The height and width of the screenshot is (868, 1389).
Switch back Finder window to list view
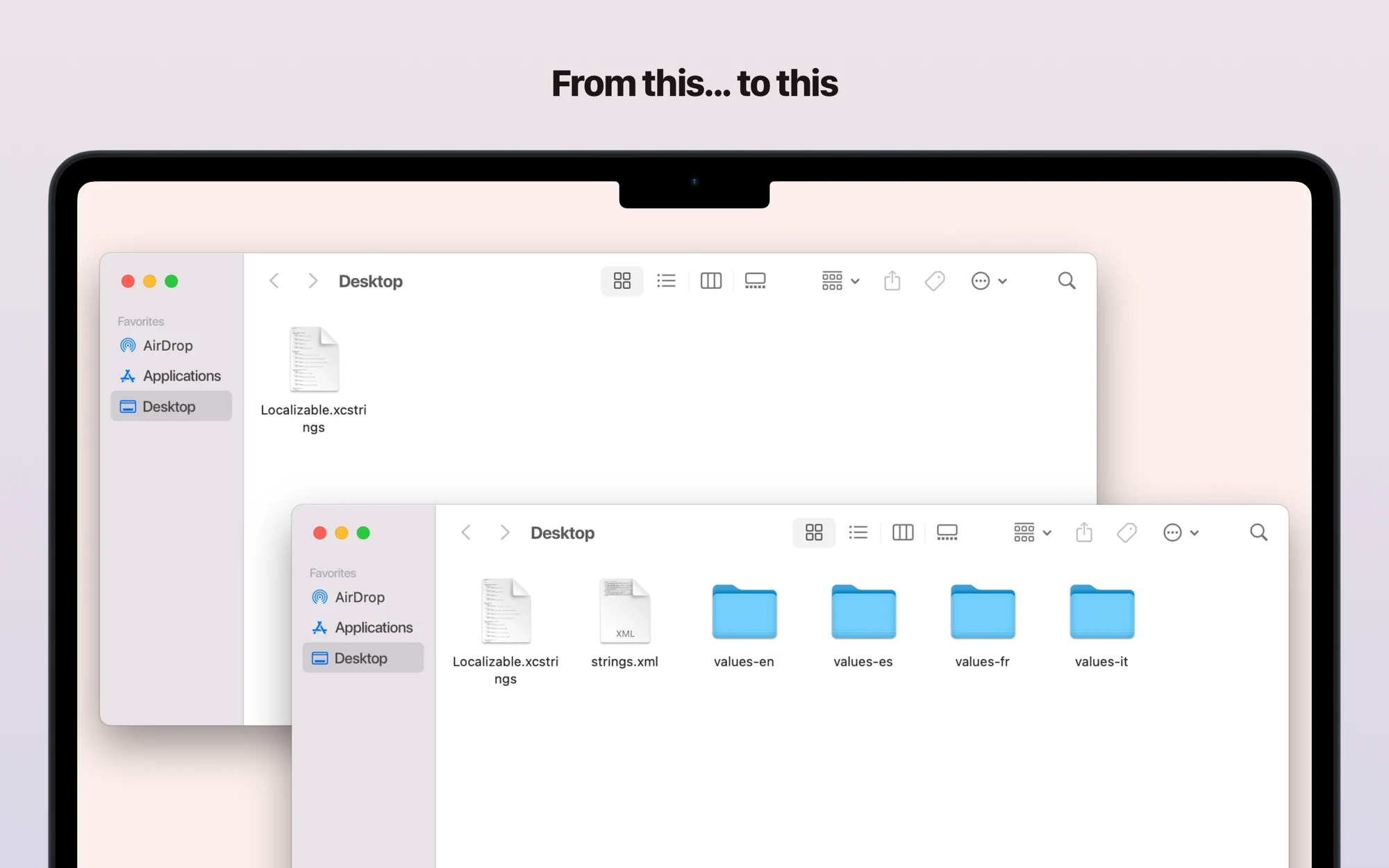[666, 281]
